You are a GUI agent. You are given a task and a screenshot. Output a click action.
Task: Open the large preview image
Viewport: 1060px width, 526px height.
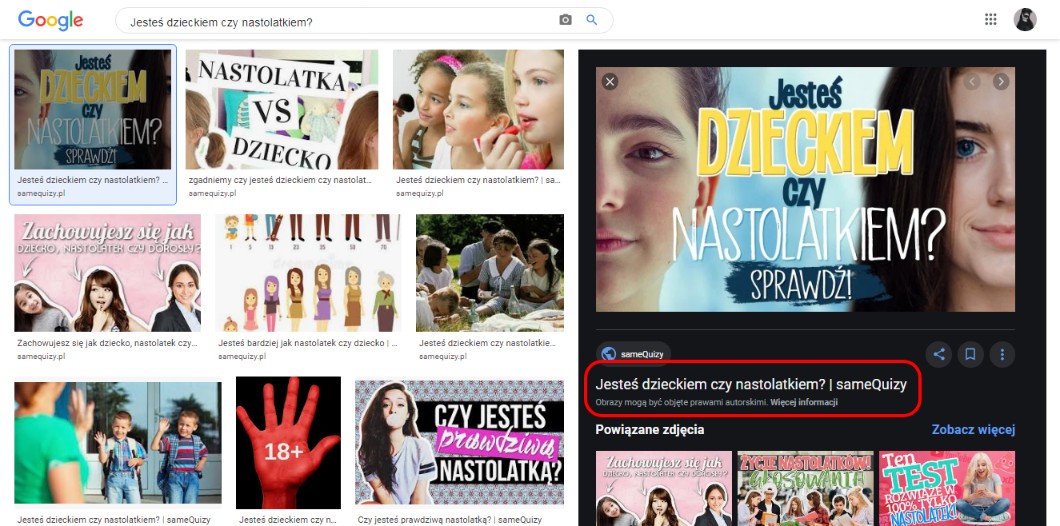805,190
